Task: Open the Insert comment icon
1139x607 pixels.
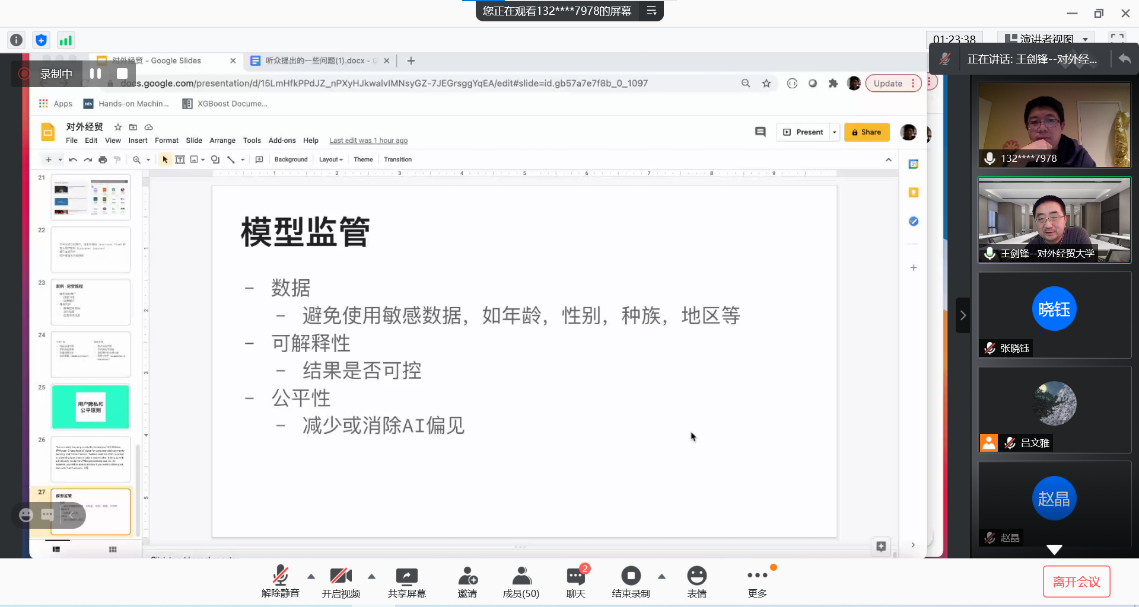Action: [x=259, y=159]
